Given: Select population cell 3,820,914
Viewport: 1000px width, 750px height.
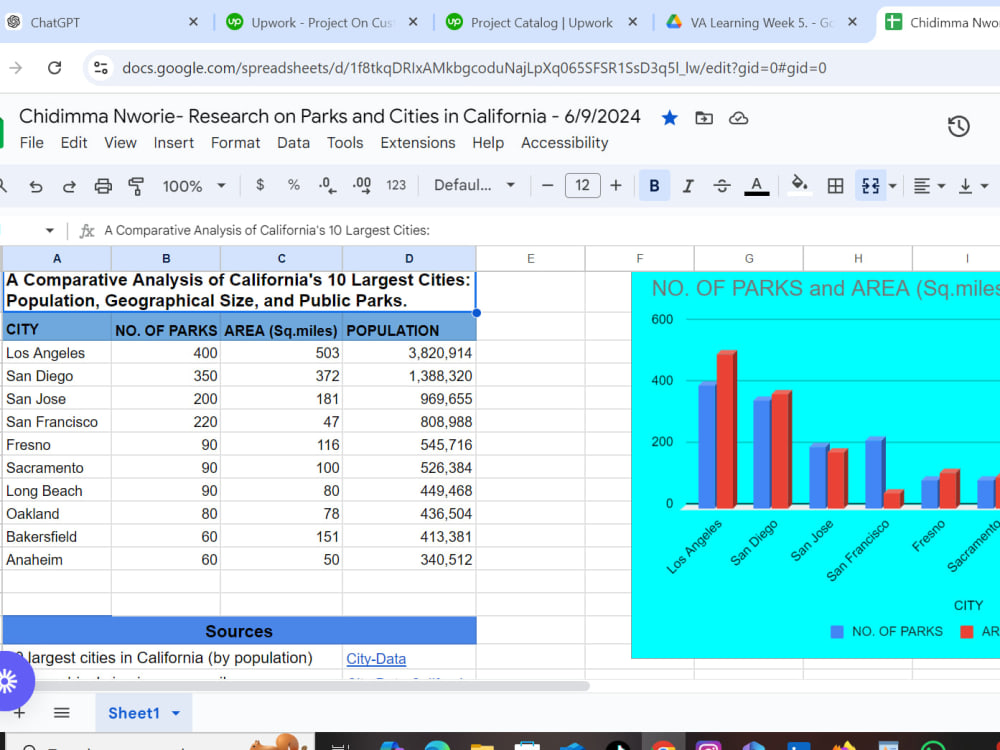Looking at the screenshot, I should [x=409, y=353].
